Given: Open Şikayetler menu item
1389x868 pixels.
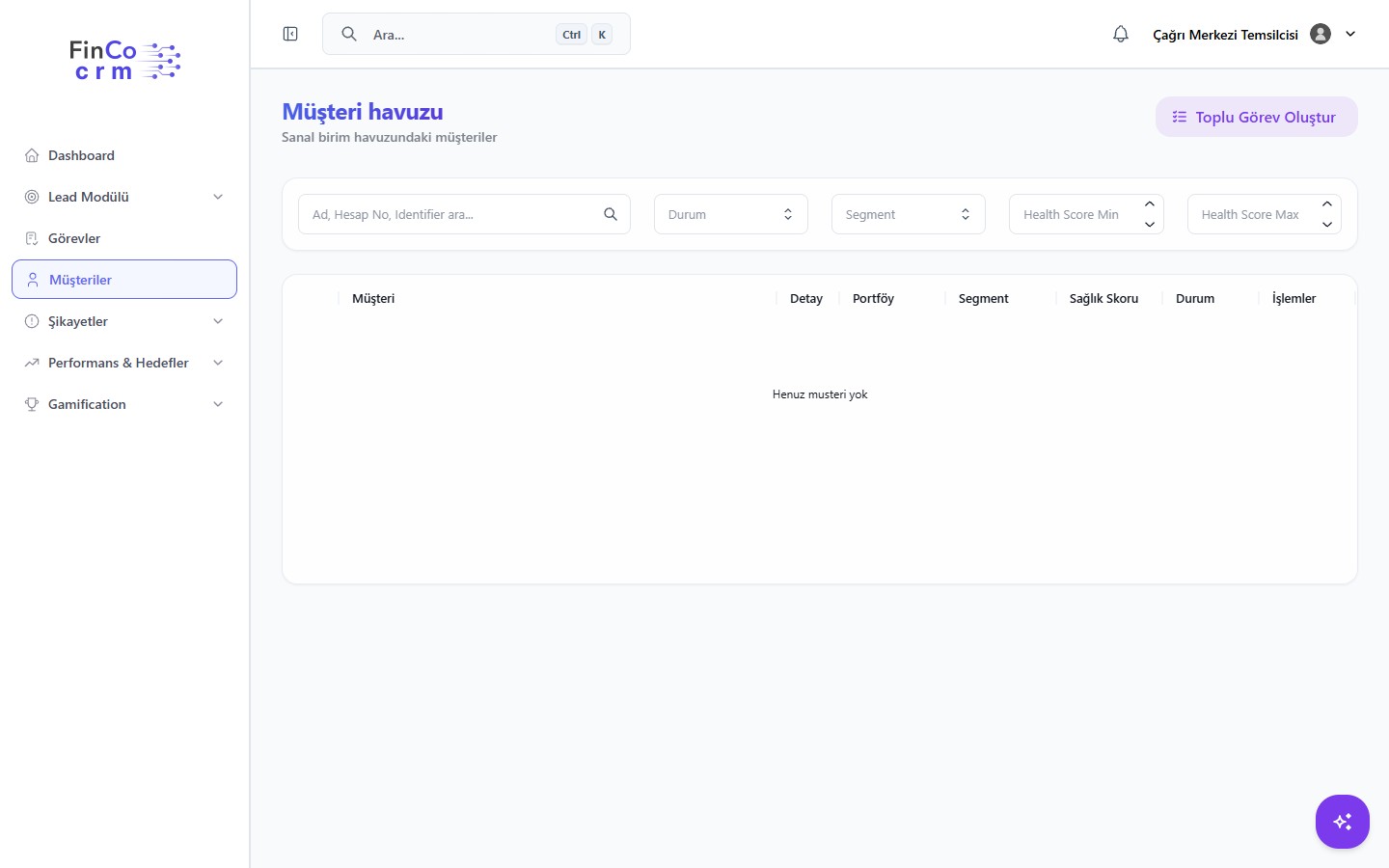Looking at the screenshot, I should pyautogui.click(x=124, y=321).
